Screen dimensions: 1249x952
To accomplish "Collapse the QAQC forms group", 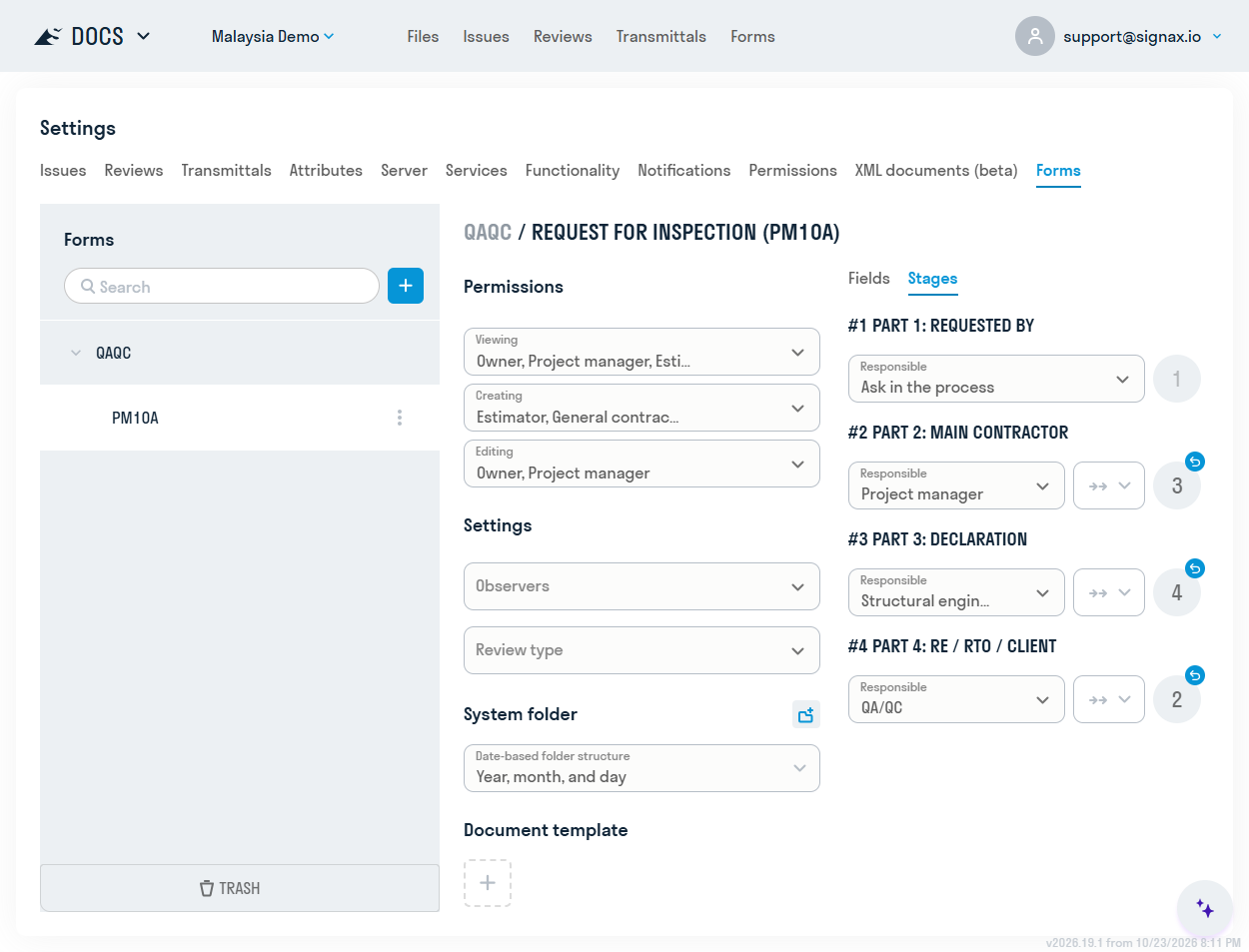I will coord(76,353).
